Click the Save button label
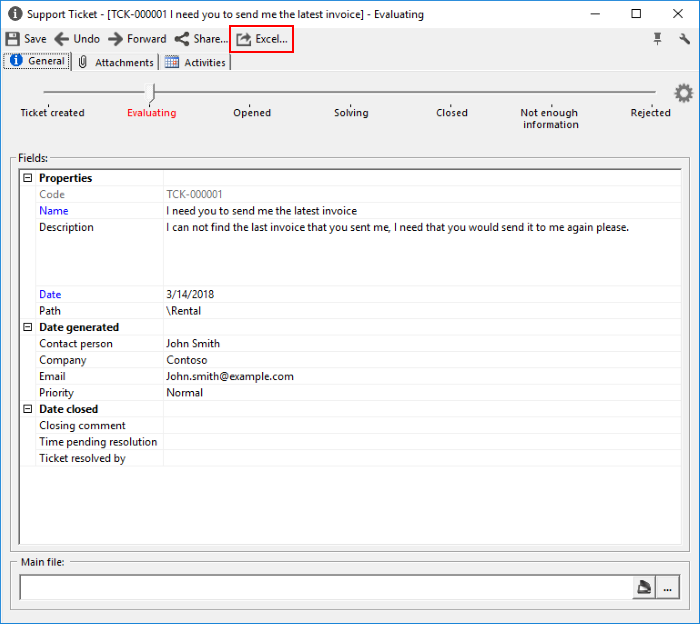This screenshot has height=624, width=700. point(35,39)
